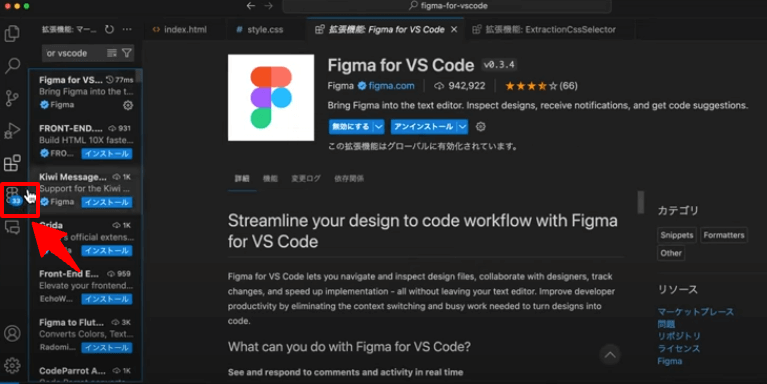Open the リポジトリ repository link
This screenshot has height=384, width=767.
[679, 337]
